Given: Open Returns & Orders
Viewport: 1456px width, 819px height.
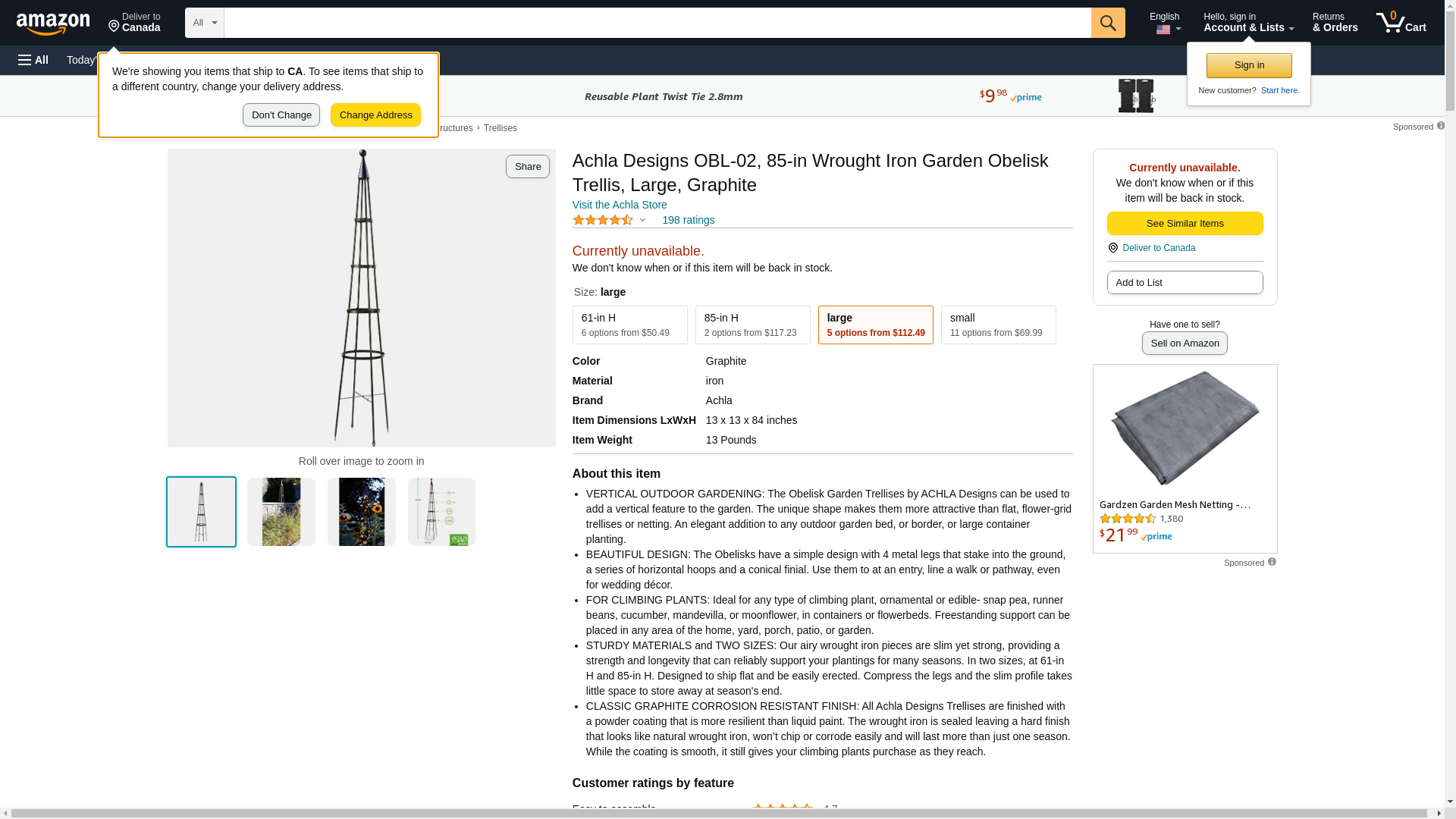Looking at the screenshot, I should tap(1335, 22).
